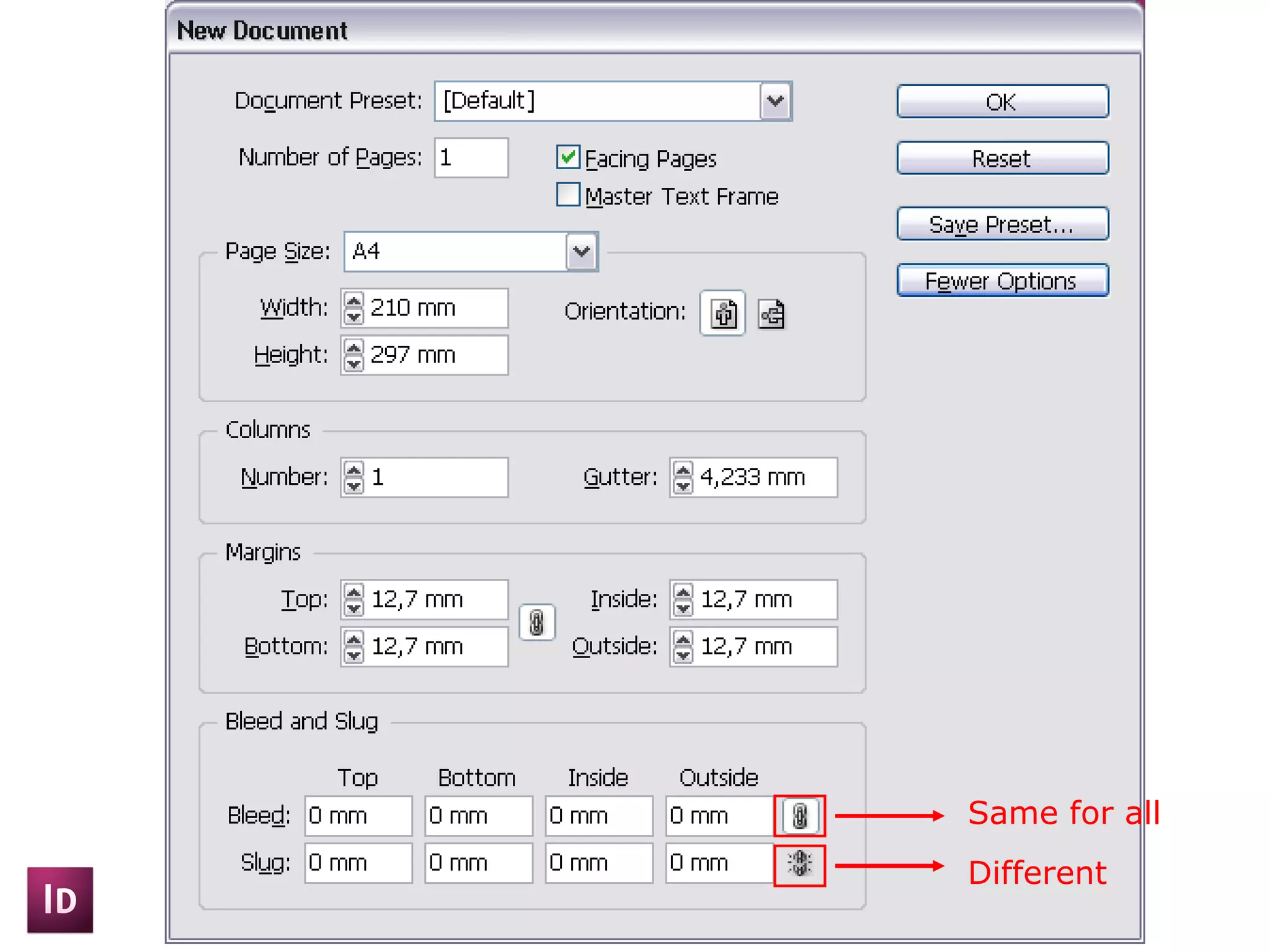Screen dimensions: 1270x952
Task: Collapse dialog with Fewer Options
Action: [1002, 281]
